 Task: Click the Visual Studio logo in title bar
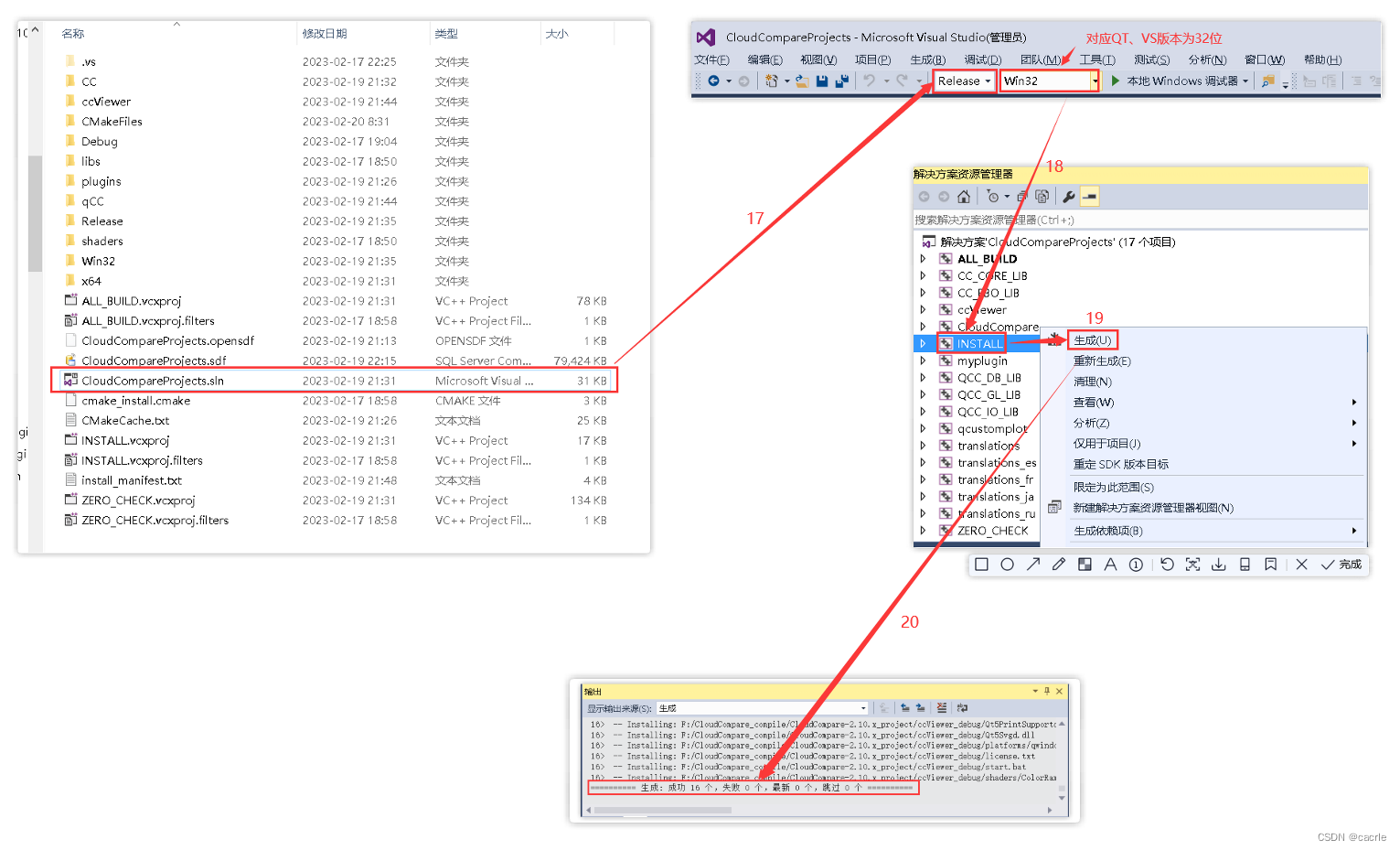[x=705, y=38]
